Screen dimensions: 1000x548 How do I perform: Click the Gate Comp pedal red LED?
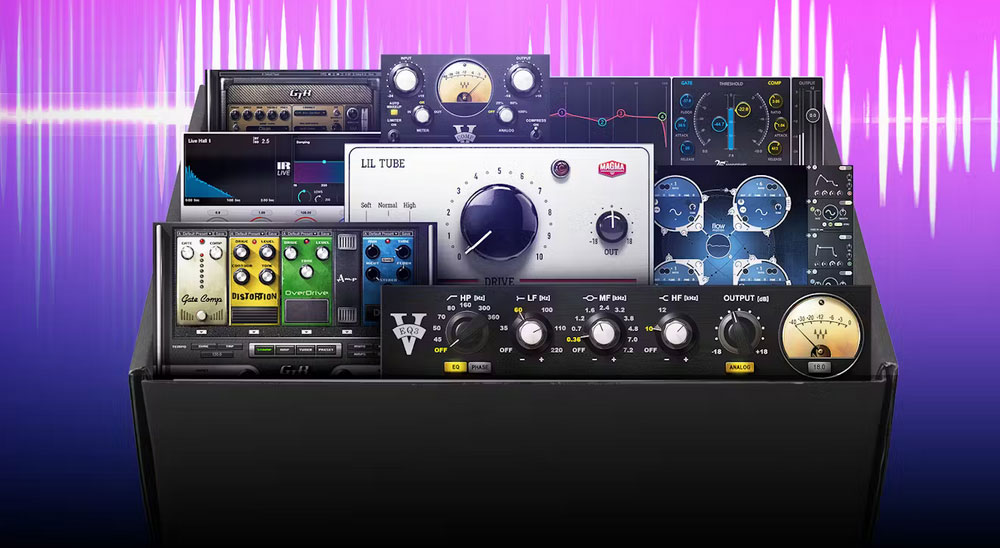tap(202, 243)
